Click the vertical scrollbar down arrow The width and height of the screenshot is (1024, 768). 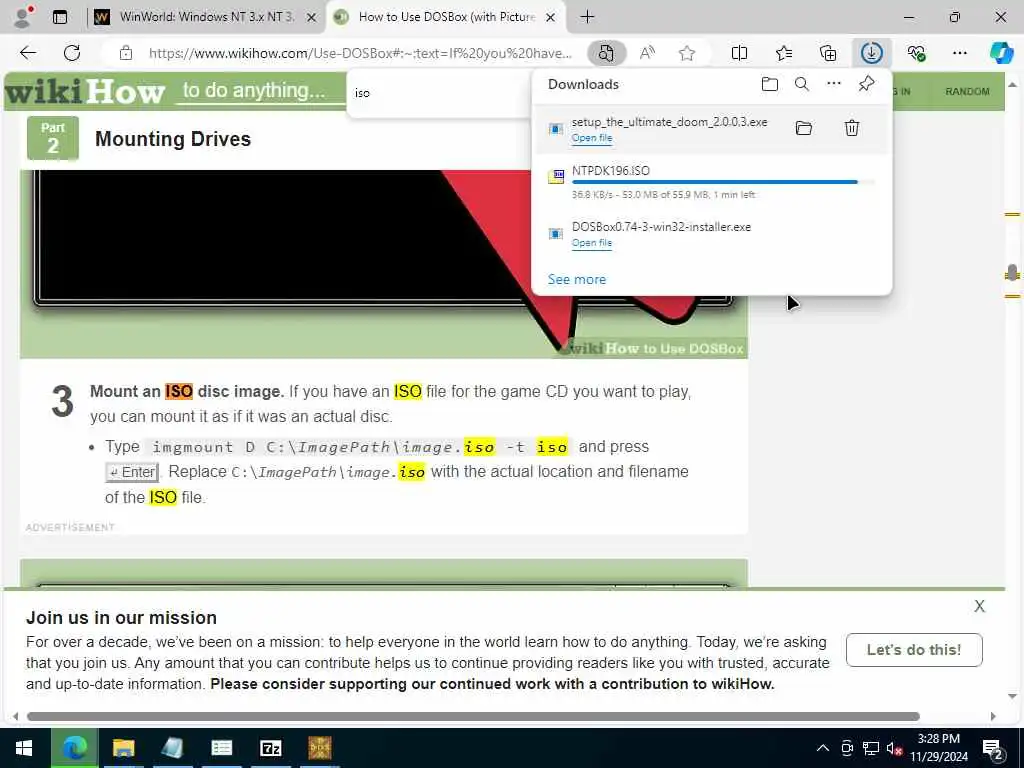tap(1012, 696)
